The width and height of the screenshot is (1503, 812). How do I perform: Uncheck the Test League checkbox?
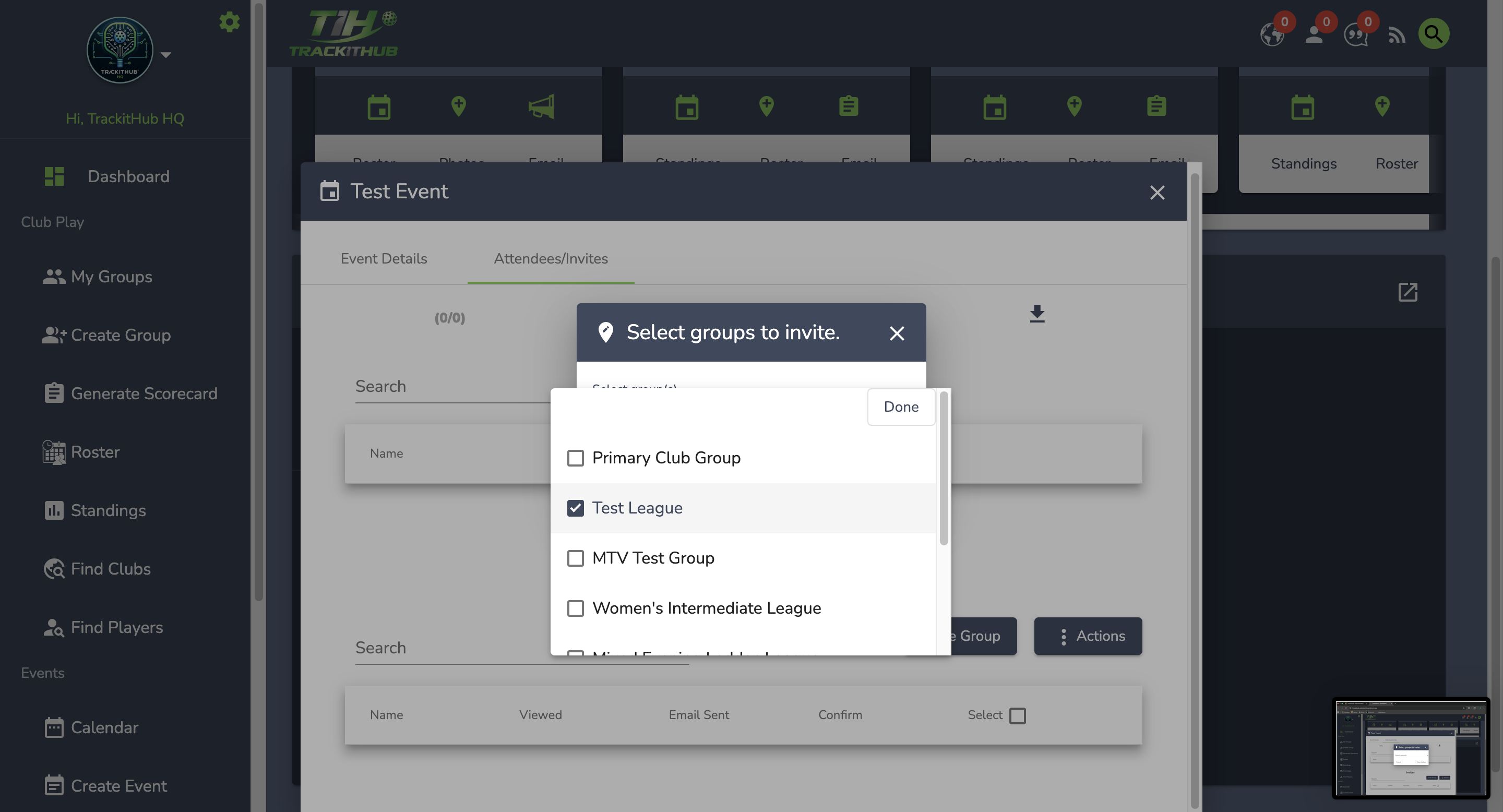pyautogui.click(x=575, y=508)
